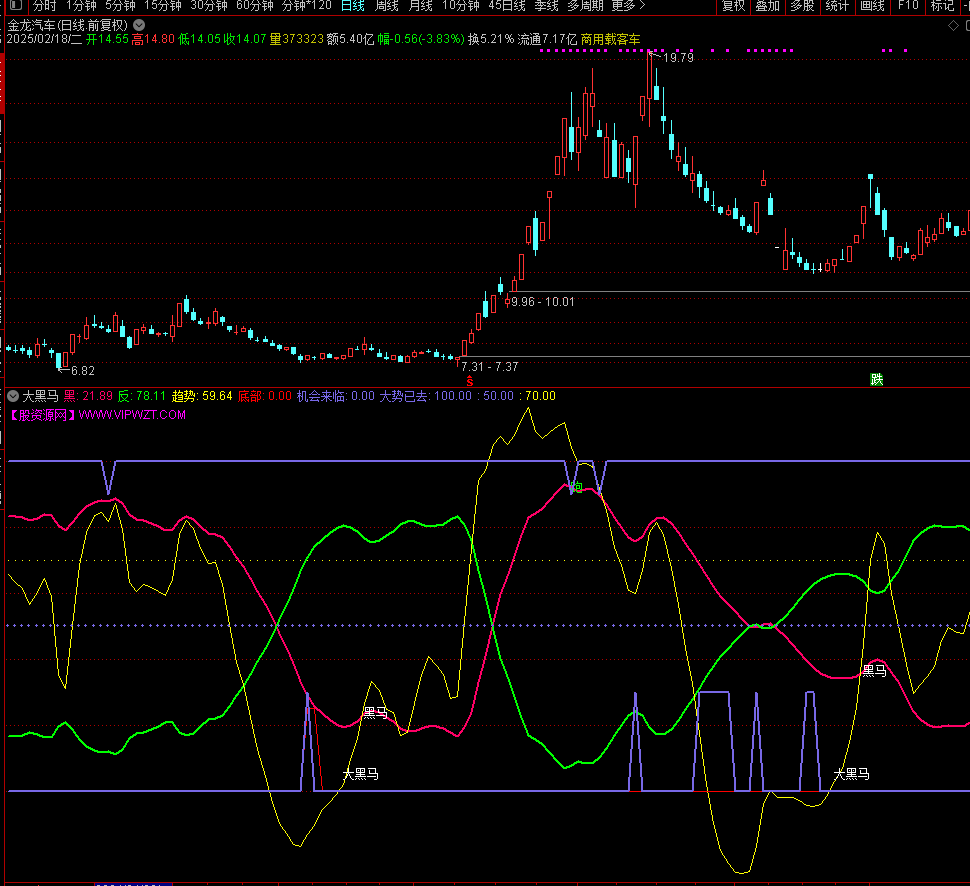Select the 日线 daily chart tab

point(353,6)
